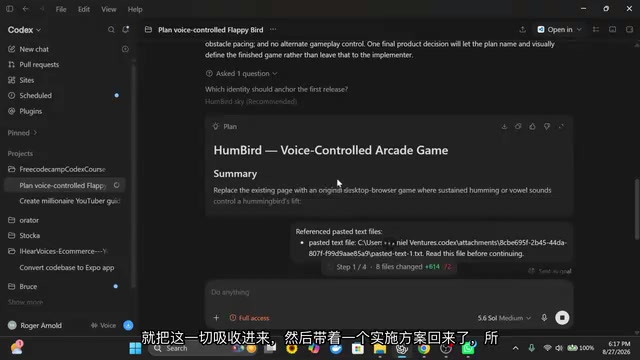Click the notification compose icon beside search
This screenshot has height=360, width=640.
126,29
